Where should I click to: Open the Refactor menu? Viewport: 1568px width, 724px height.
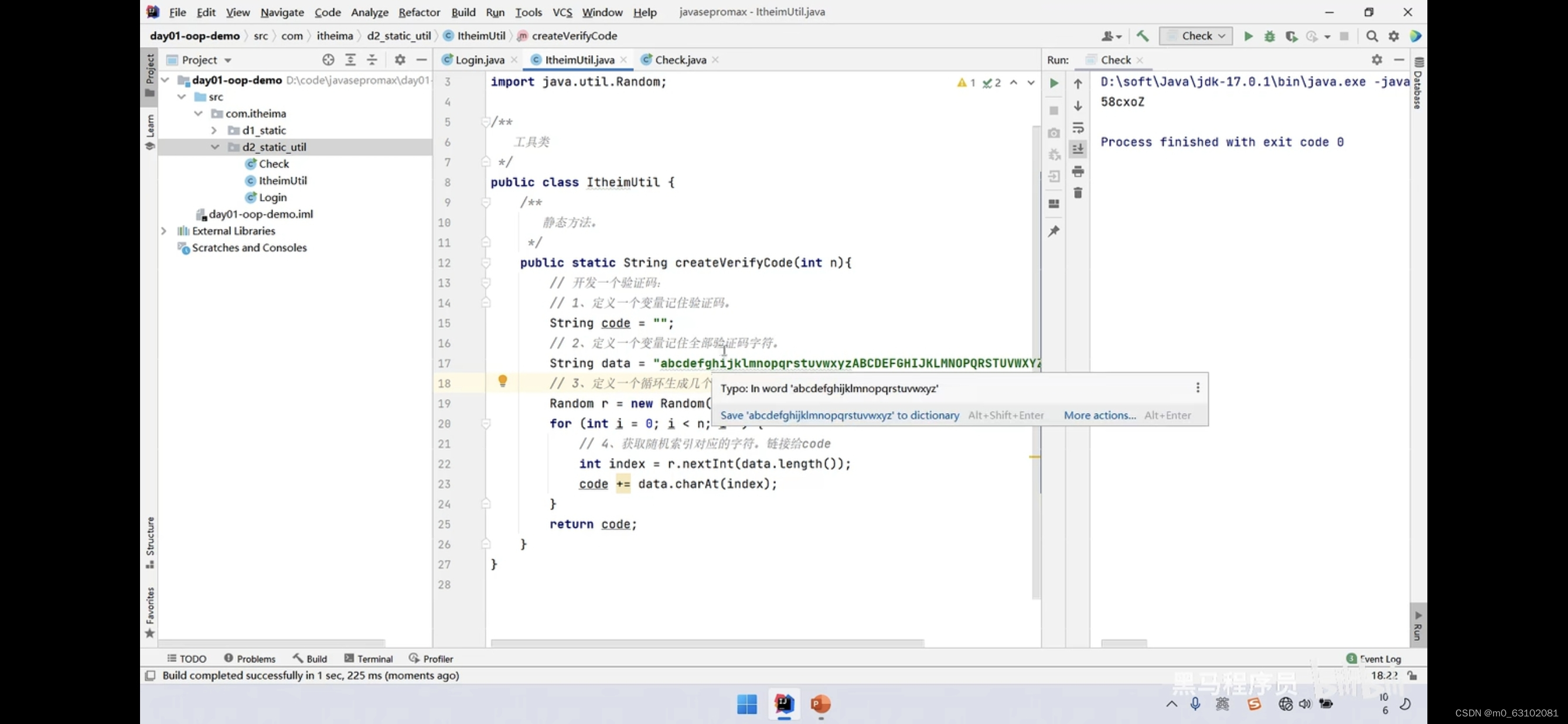click(419, 12)
